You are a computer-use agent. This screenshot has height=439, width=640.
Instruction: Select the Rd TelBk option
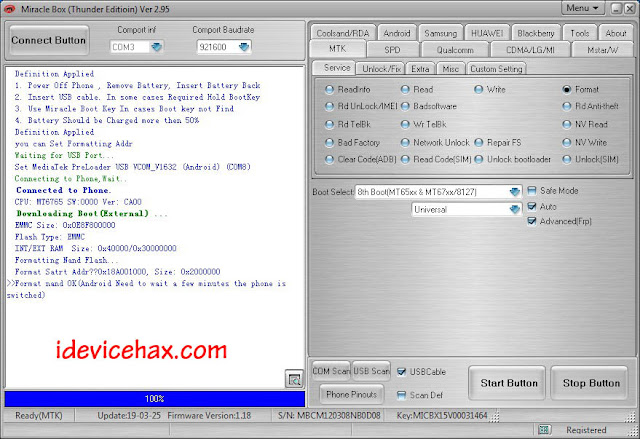329,124
